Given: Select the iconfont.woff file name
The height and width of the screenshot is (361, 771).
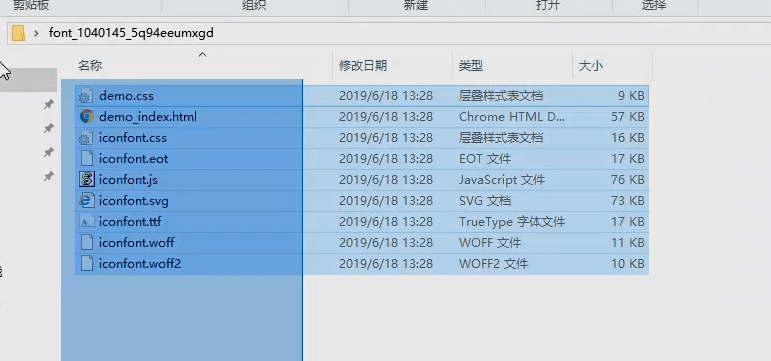Looking at the screenshot, I should coord(136,243).
